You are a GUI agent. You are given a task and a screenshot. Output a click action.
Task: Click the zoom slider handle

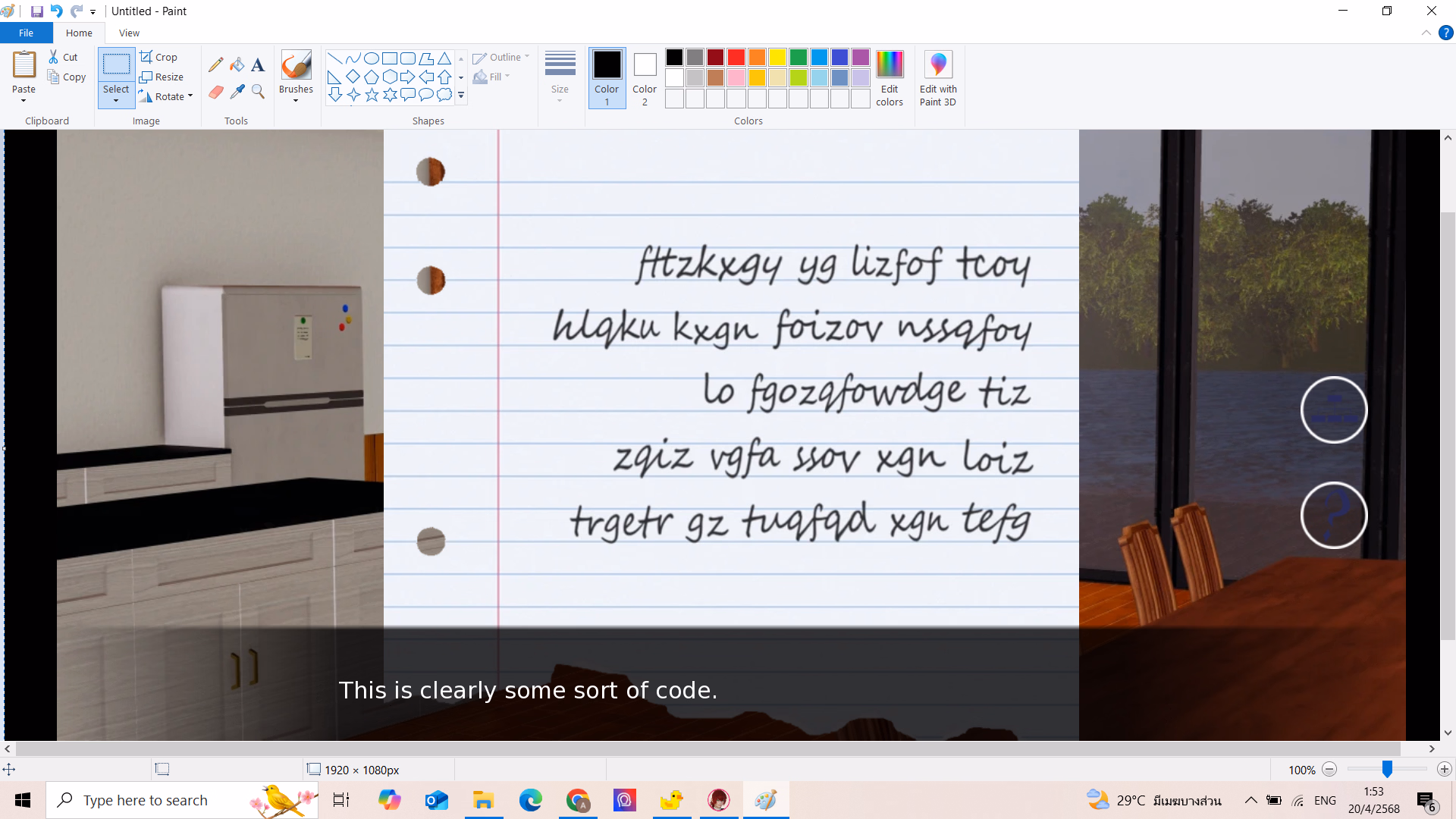point(1387,770)
